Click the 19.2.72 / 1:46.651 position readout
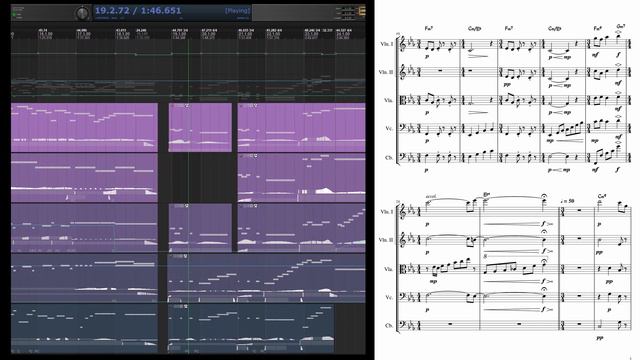The height and width of the screenshot is (360, 640). [138, 11]
